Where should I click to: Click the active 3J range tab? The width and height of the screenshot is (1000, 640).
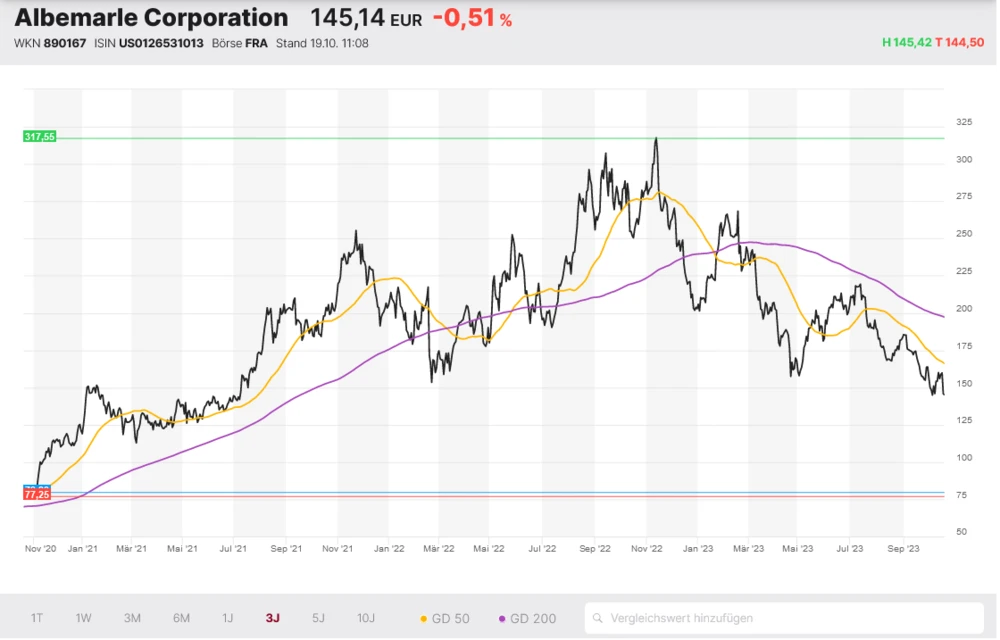(x=273, y=618)
